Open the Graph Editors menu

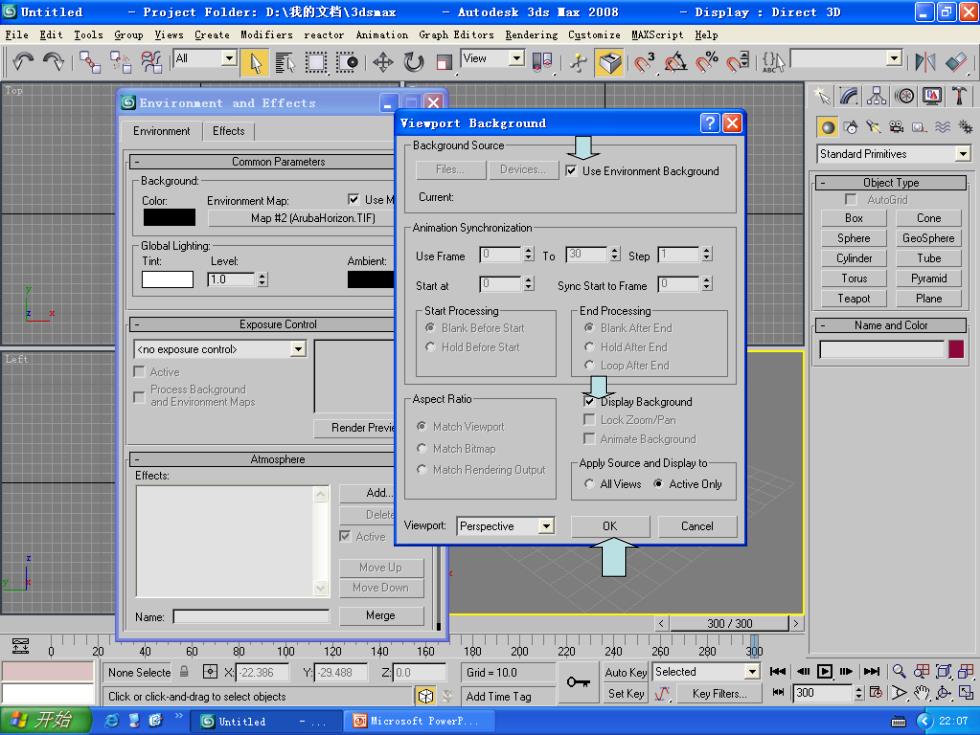tap(456, 35)
